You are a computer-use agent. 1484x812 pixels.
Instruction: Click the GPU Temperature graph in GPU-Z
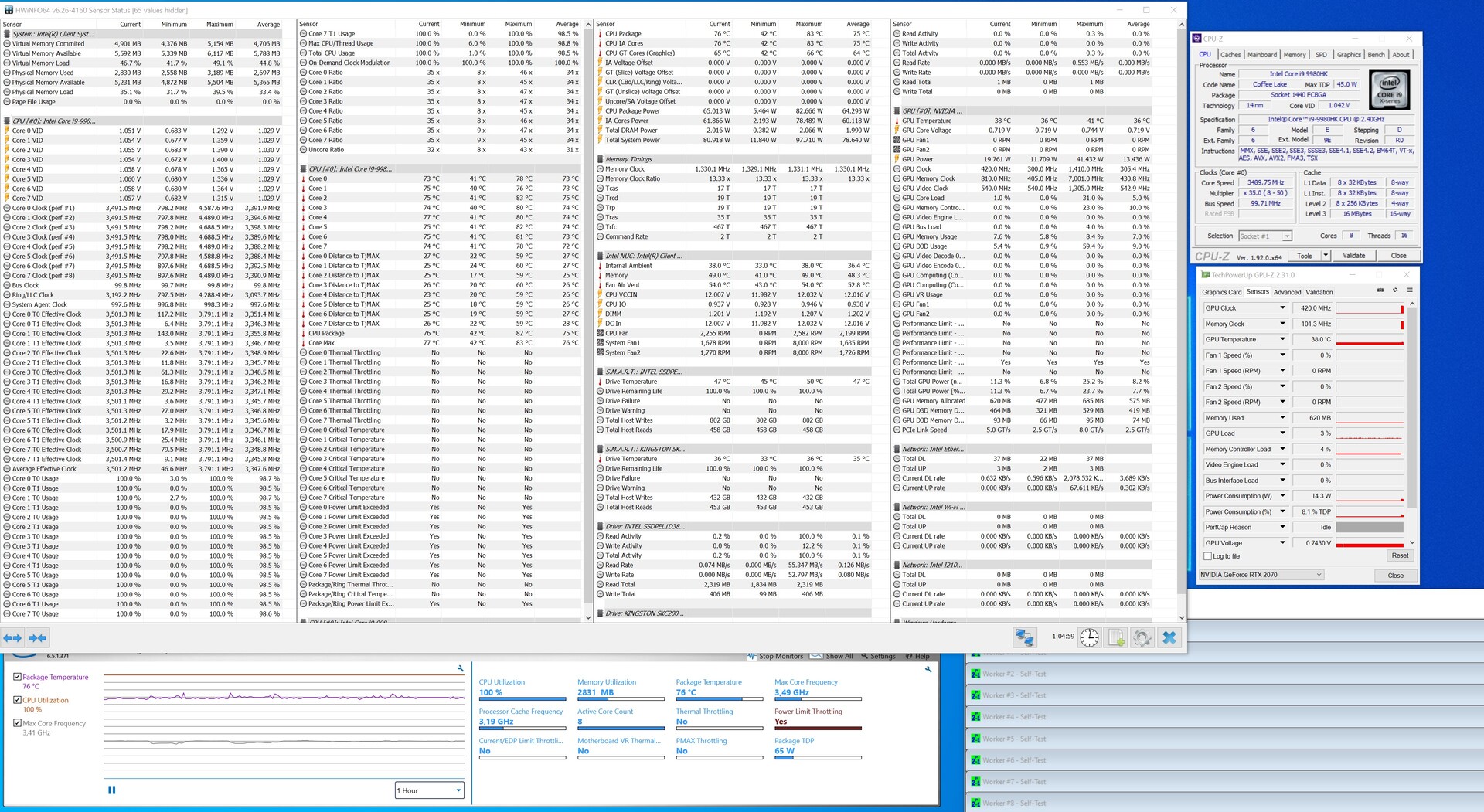1370,339
